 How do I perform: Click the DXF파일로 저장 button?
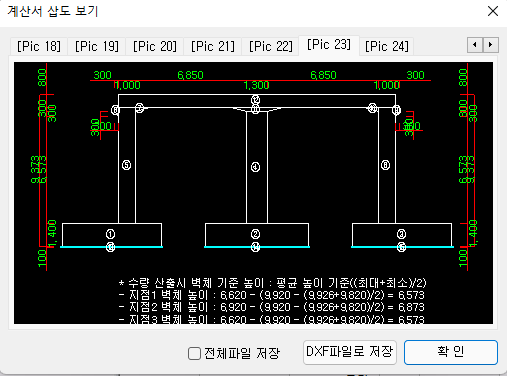[350, 352]
